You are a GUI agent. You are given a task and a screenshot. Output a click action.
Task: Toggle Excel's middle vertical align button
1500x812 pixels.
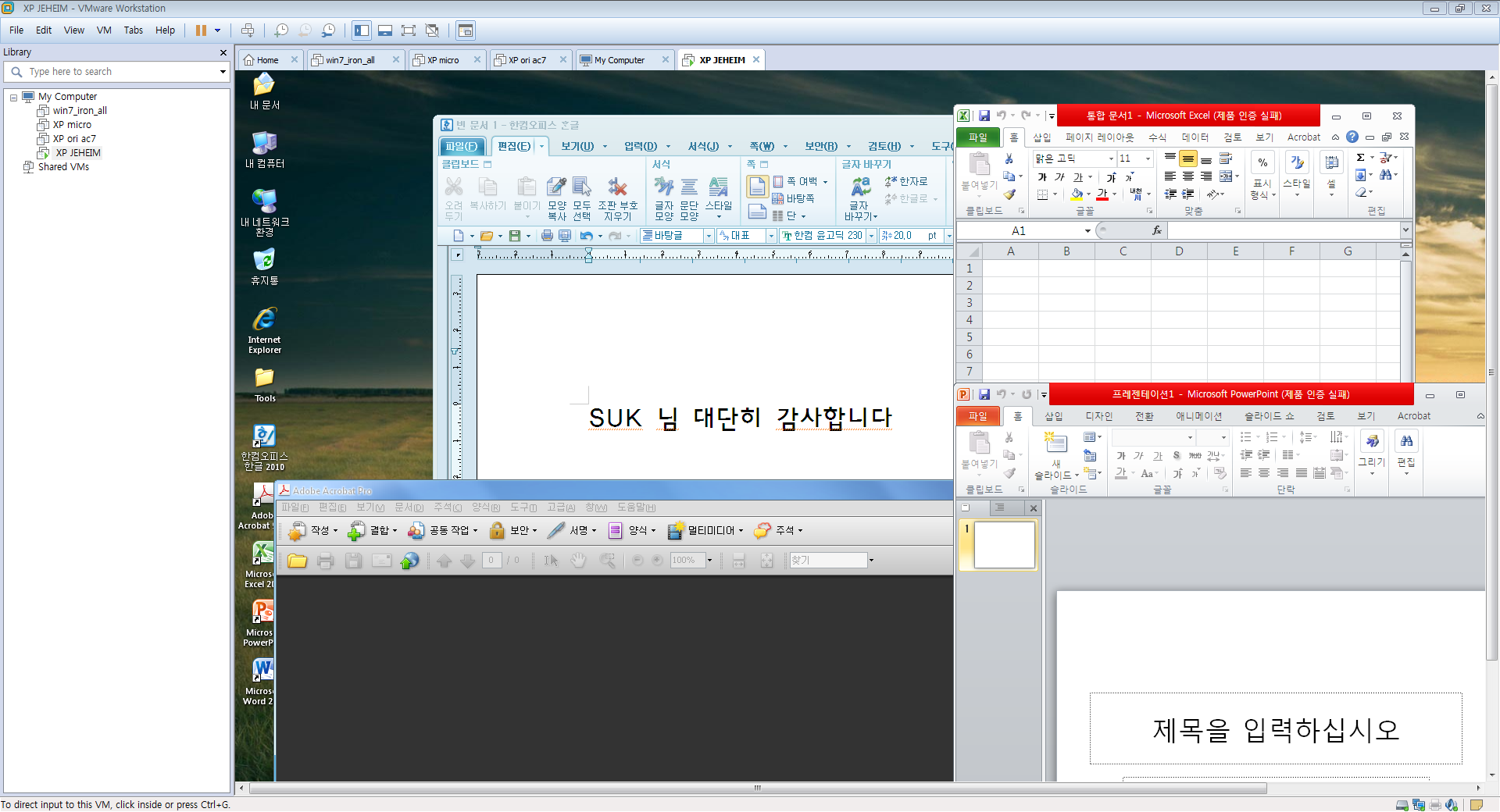pyautogui.click(x=1188, y=158)
